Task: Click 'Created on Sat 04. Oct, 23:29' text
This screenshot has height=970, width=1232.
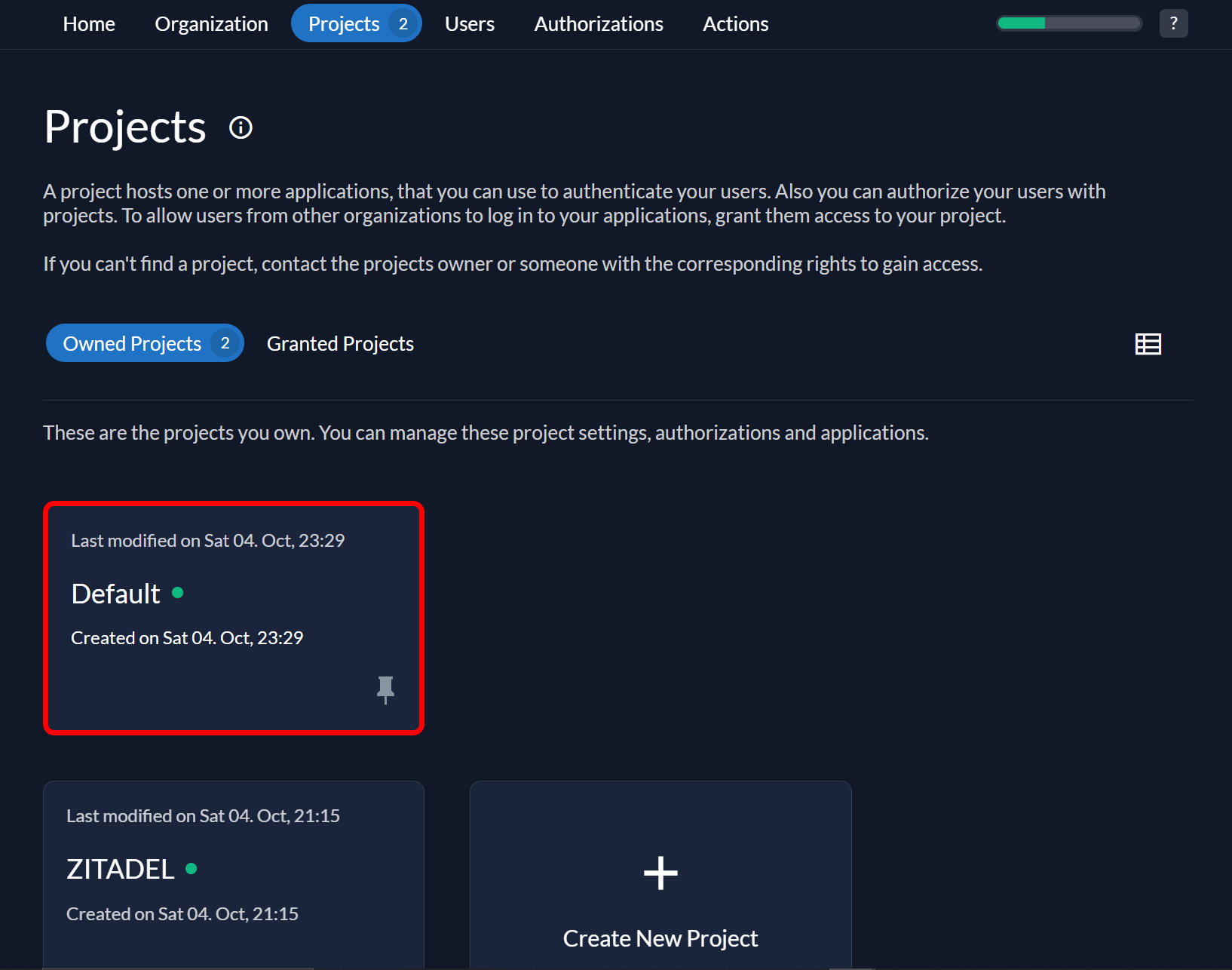Action: 187,638
